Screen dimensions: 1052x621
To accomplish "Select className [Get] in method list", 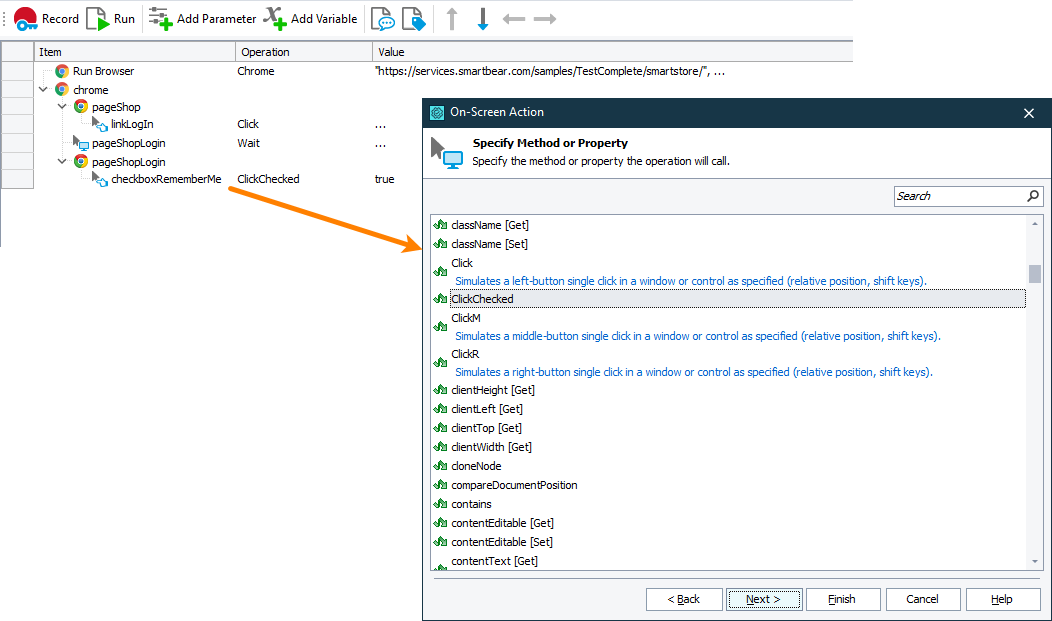I will click(490, 225).
